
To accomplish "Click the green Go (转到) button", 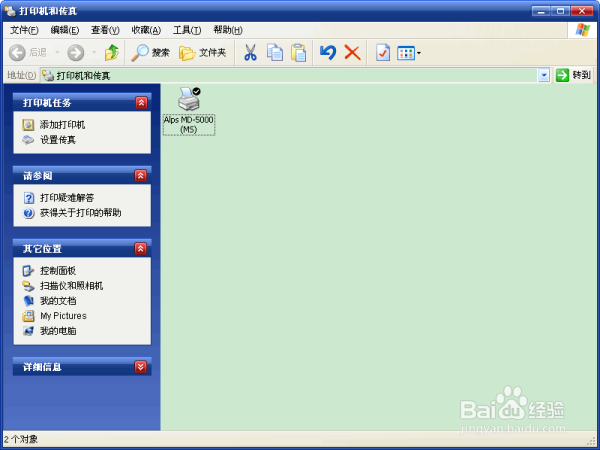I will [573, 75].
